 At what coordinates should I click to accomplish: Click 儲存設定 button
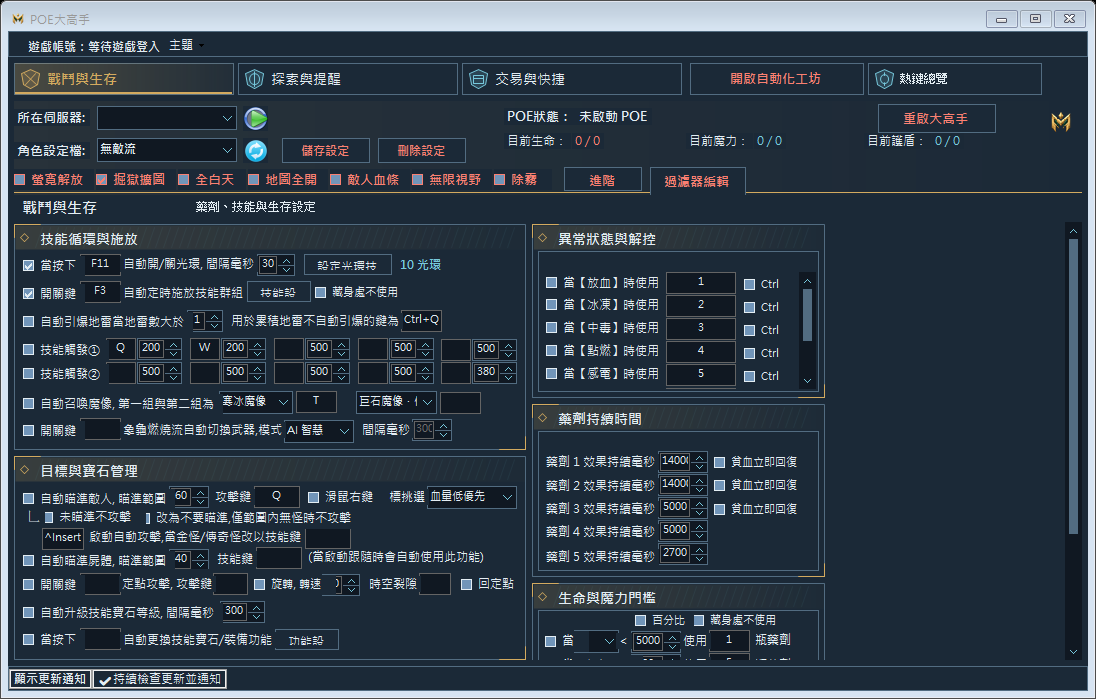326,150
